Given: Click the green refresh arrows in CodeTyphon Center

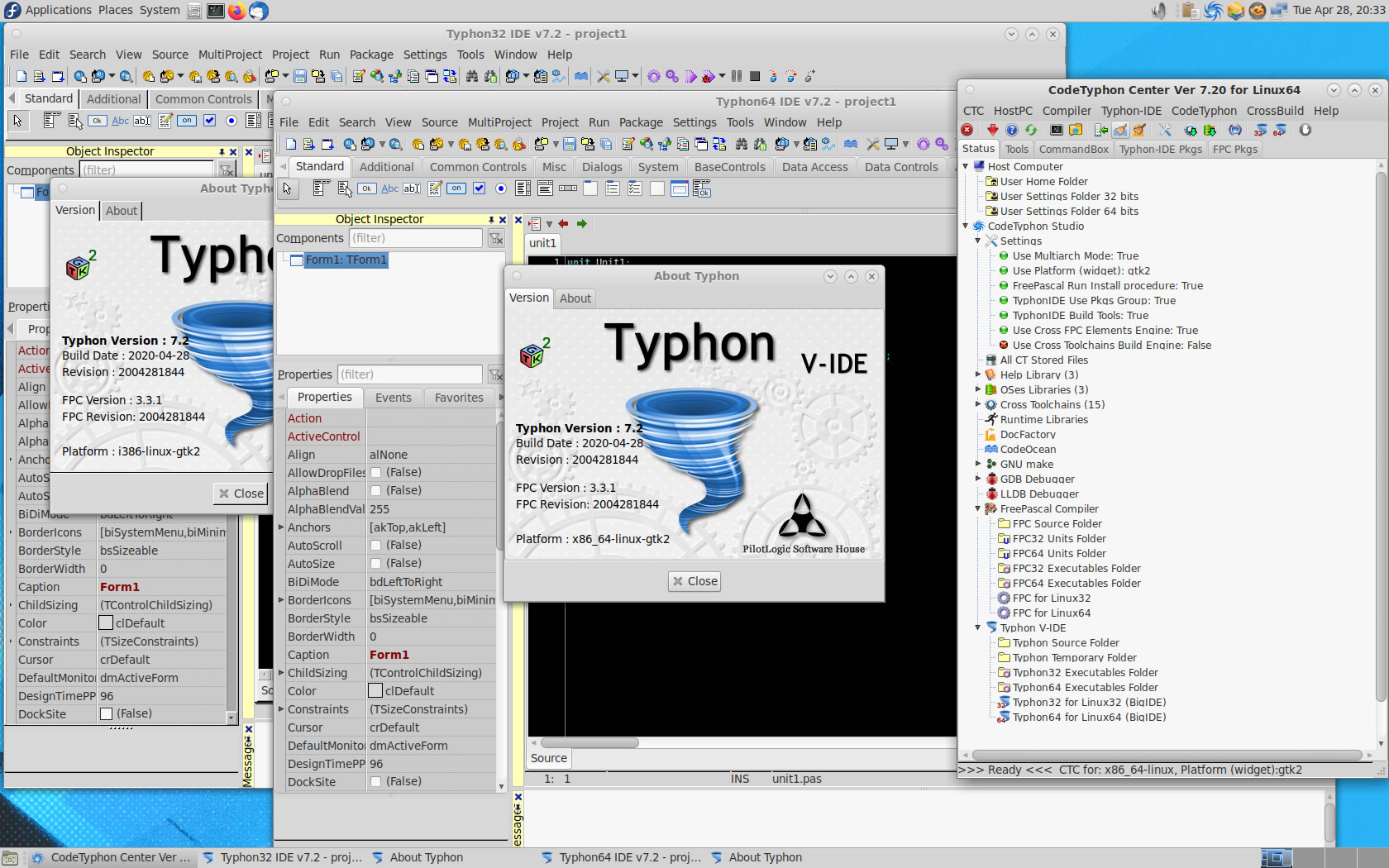Looking at the screenshot, I should (1031, 130).
